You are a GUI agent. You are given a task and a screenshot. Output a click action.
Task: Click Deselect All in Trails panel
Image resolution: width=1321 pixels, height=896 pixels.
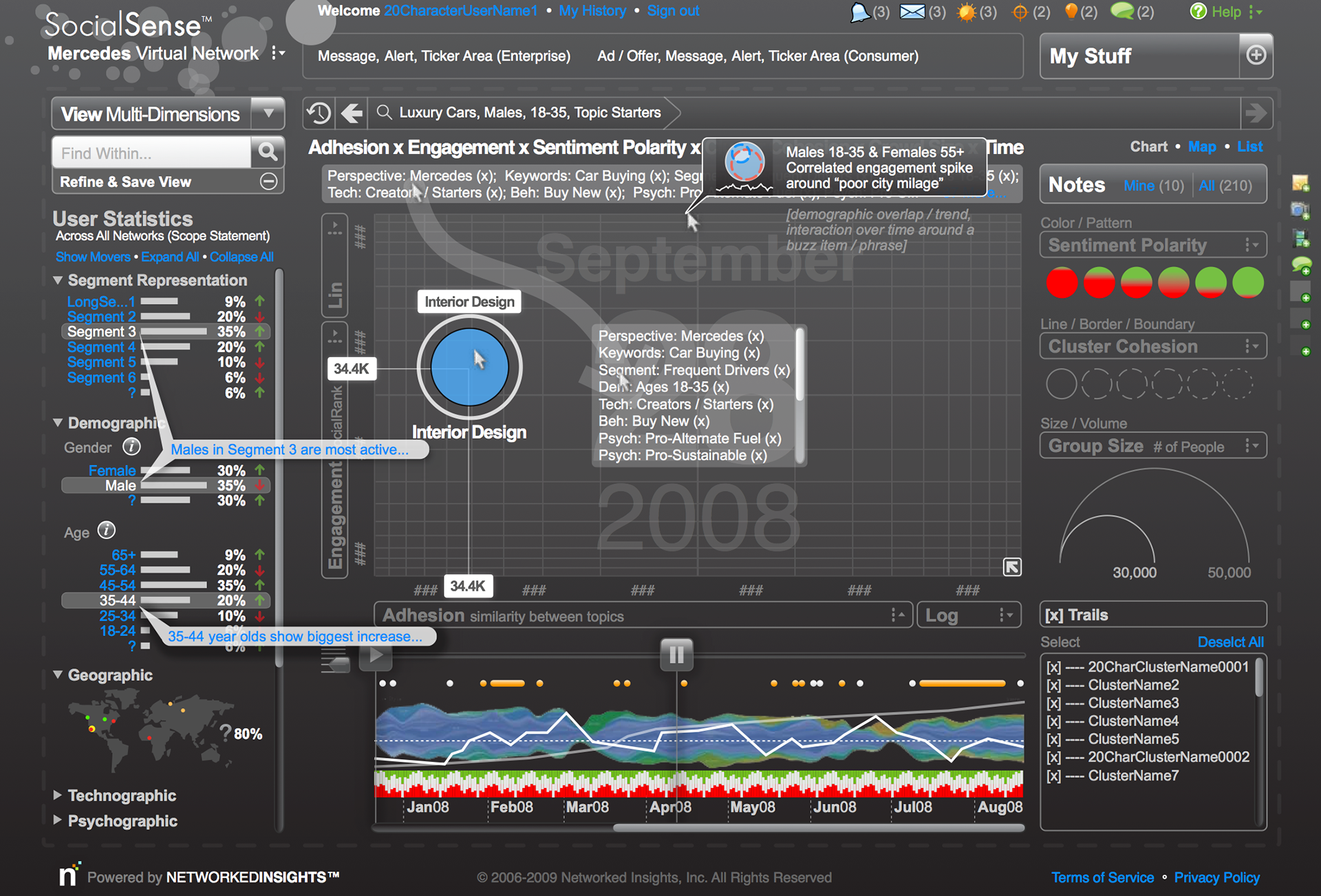pyautogui.click(x=1230, y=642)
